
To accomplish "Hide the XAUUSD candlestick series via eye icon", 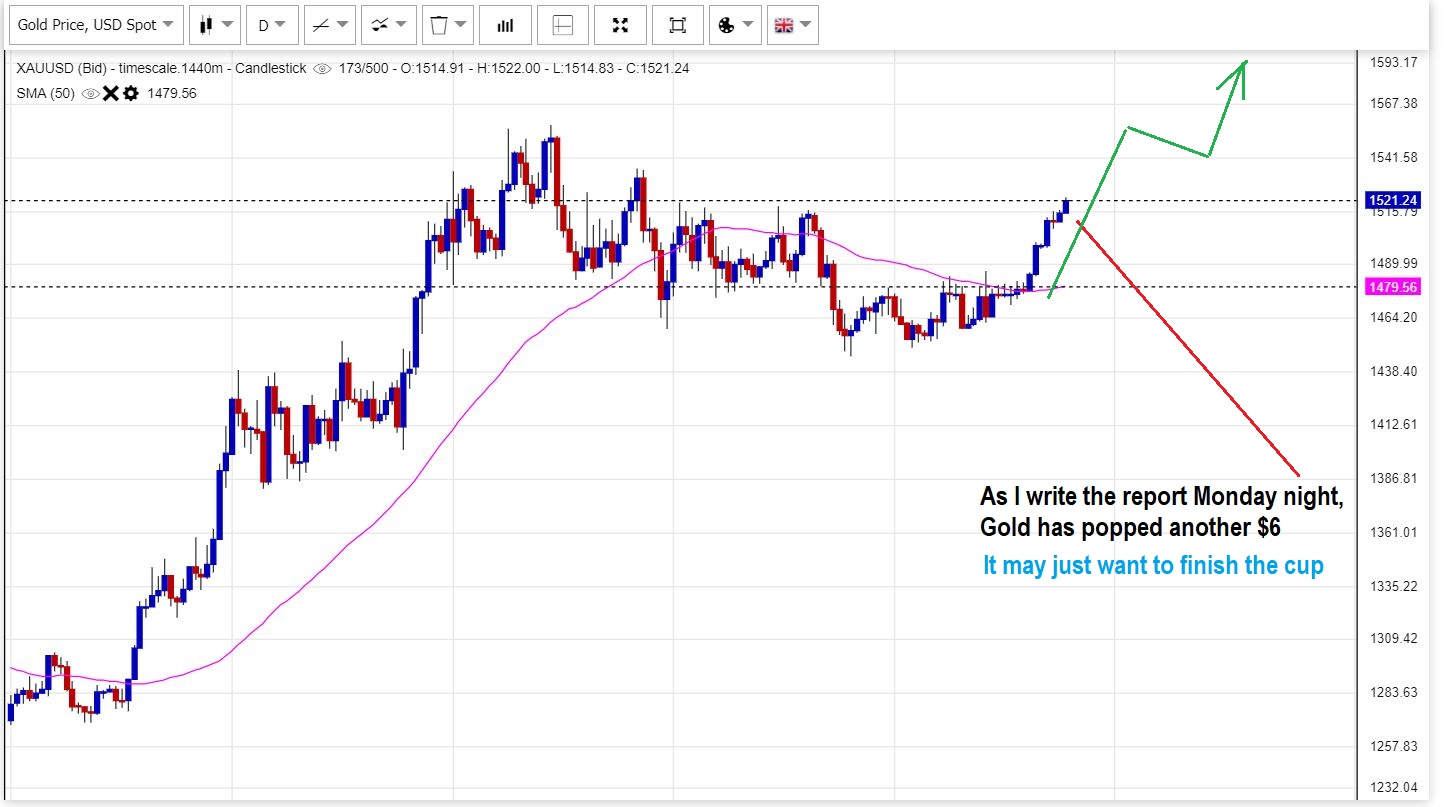I will click(x=322, y=69).
